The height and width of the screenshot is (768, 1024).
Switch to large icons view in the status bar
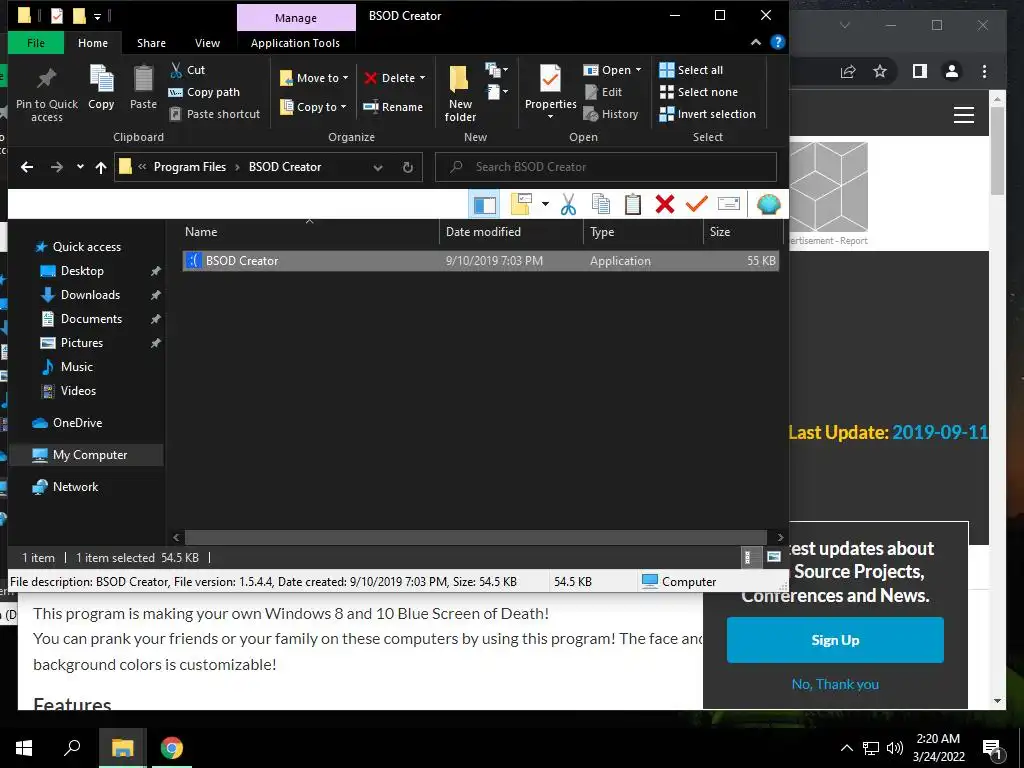click(x=774, y=558)
